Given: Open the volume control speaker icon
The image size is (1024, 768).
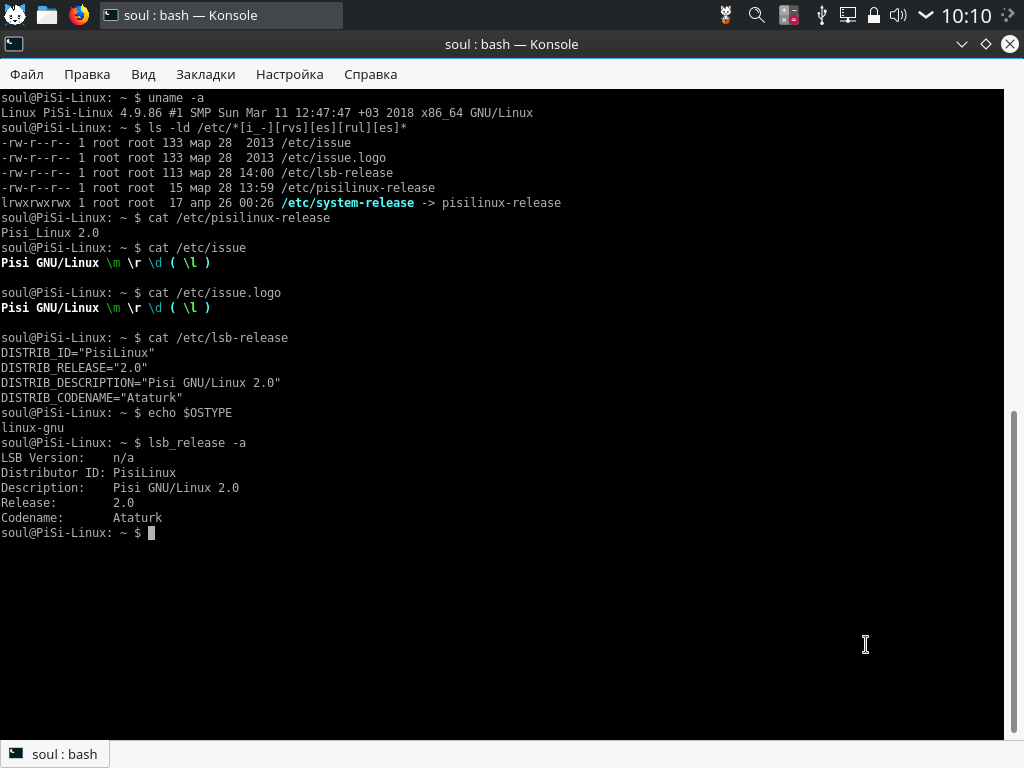Looking at the screenshot, I should coord(899,15).
